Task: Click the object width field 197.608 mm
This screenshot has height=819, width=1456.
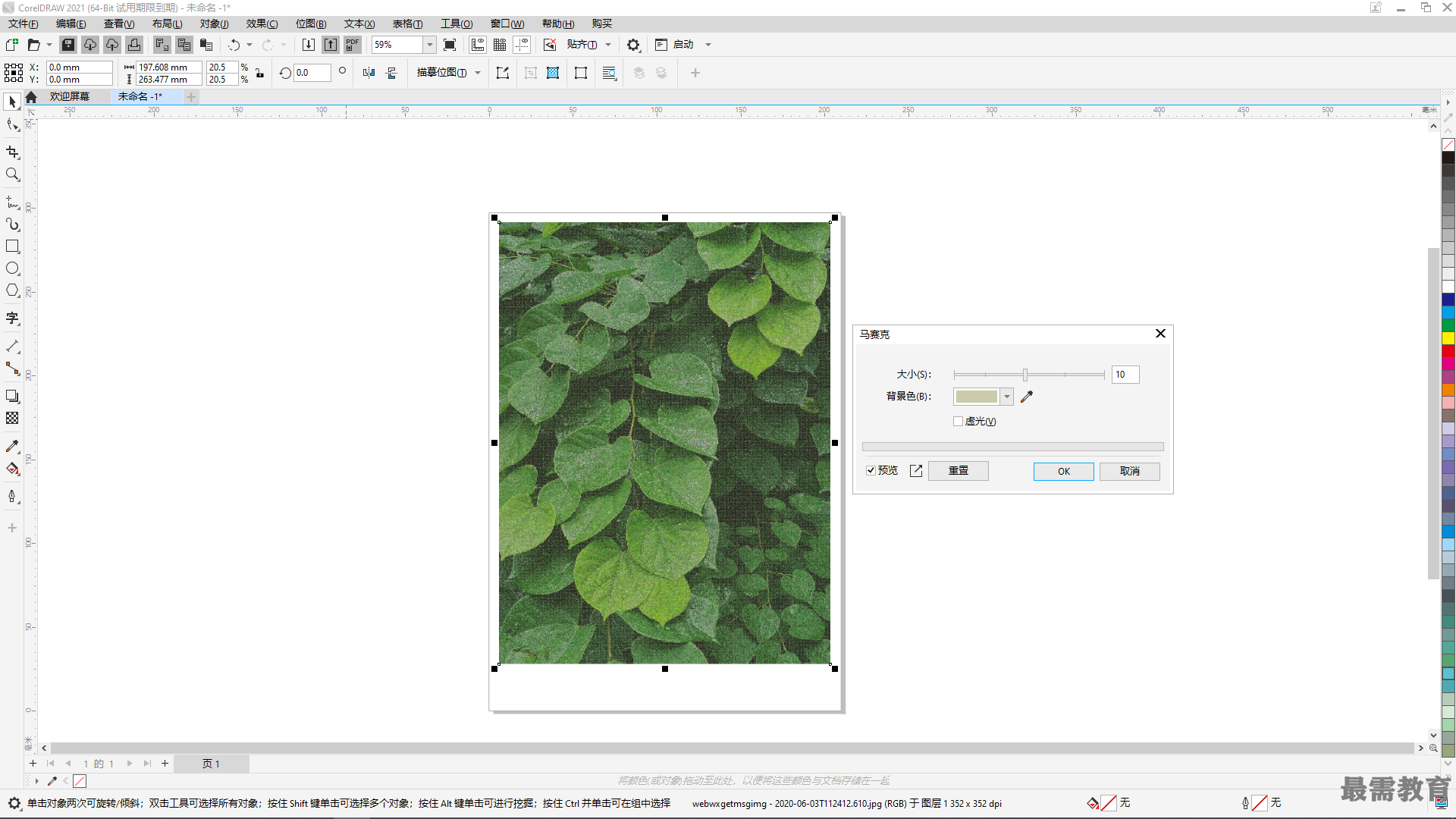Action: [x=169, y=67]
